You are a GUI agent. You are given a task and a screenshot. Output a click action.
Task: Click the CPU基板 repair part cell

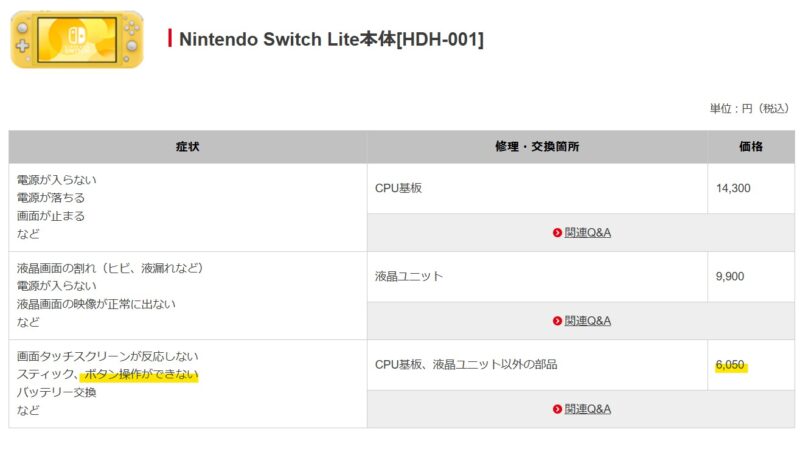coord(537,188)
